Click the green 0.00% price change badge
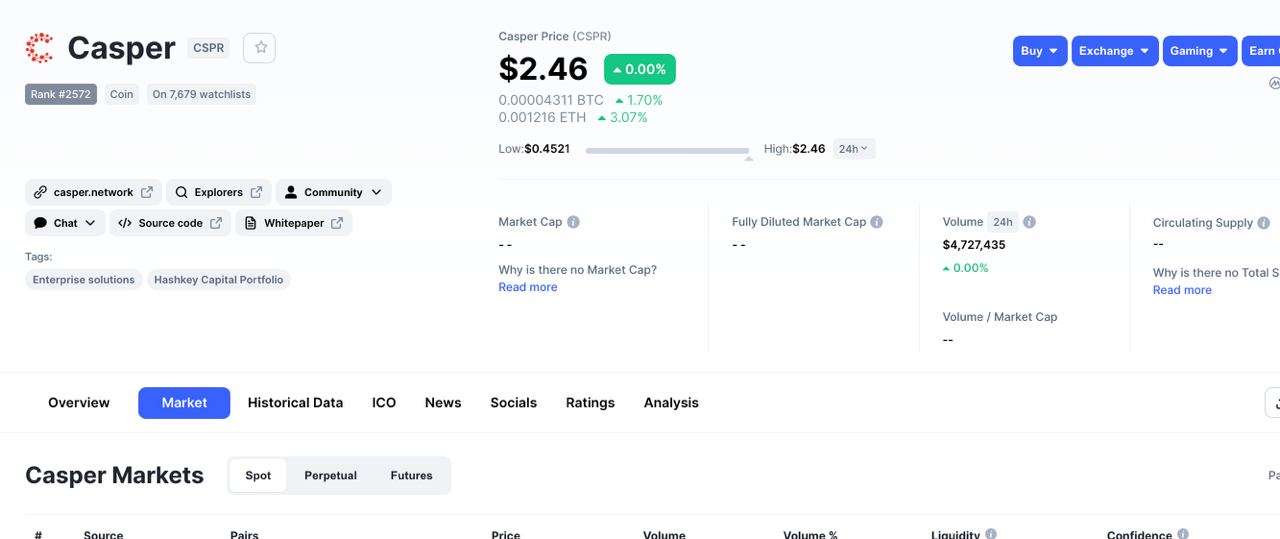The image size is (1280, 539). pyautogui.click(x=640, y=69)
